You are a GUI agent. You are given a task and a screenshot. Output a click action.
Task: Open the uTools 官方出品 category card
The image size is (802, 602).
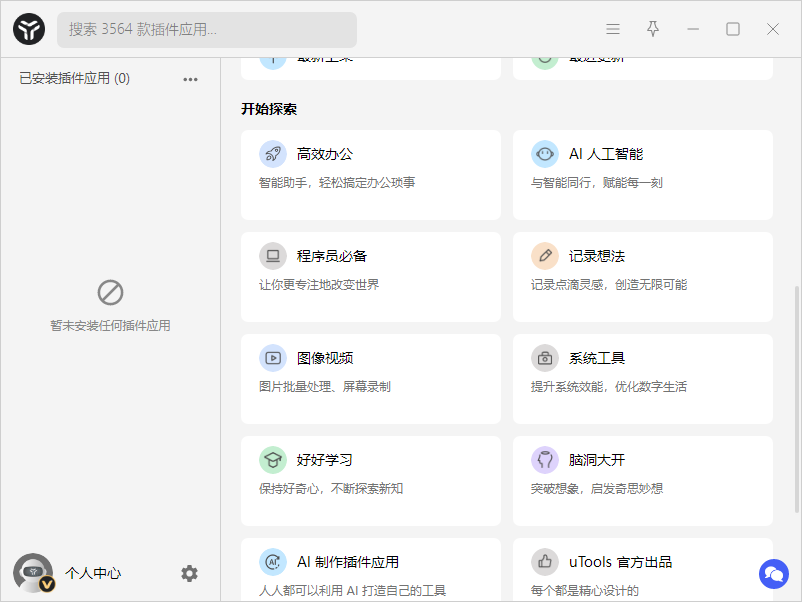coord(643,568)
